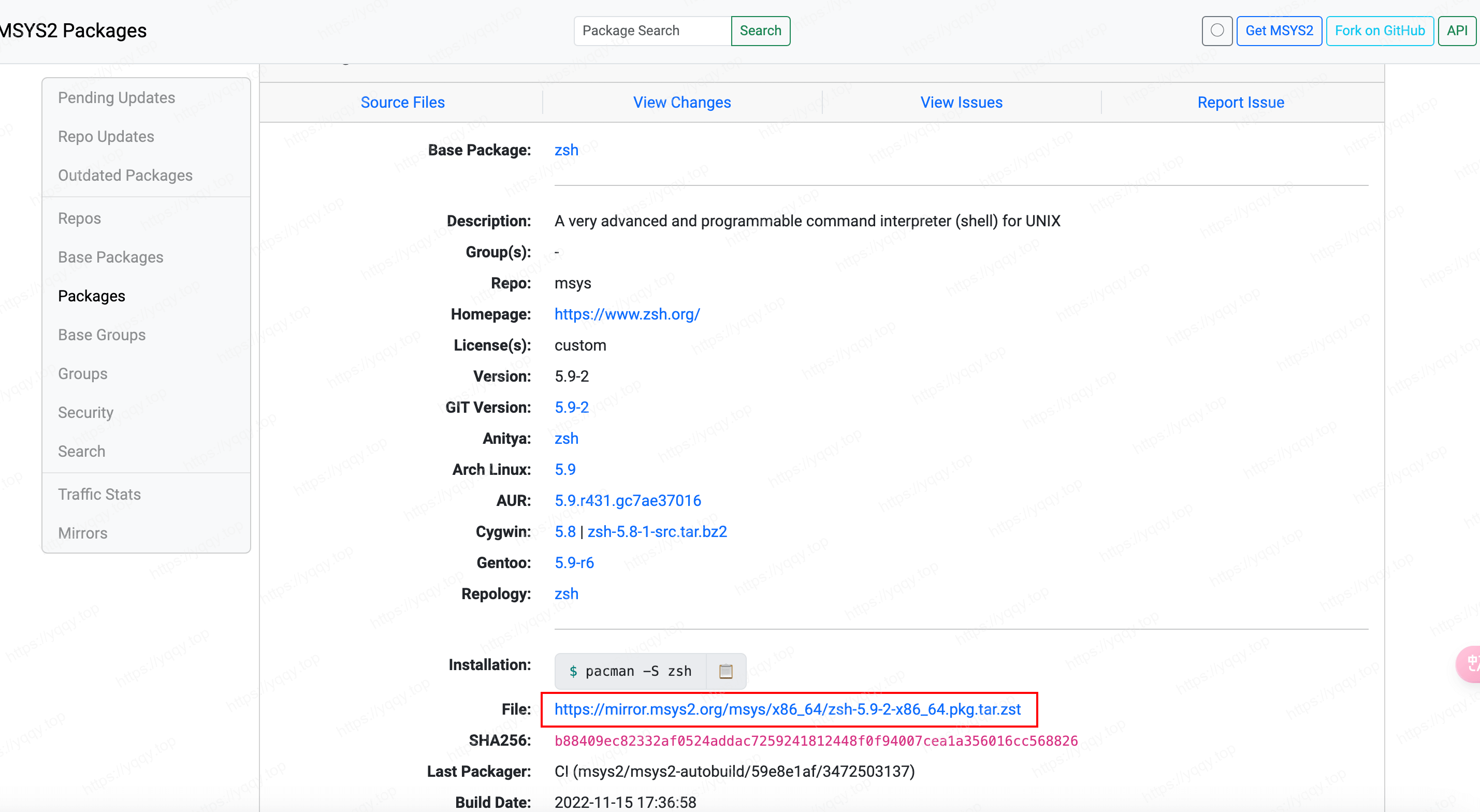The height and width of the screenshot is (812, 1480).
Task: Open the zsh-5.8-1-src.tar.bz2 link
Action: tap(657, 531)
